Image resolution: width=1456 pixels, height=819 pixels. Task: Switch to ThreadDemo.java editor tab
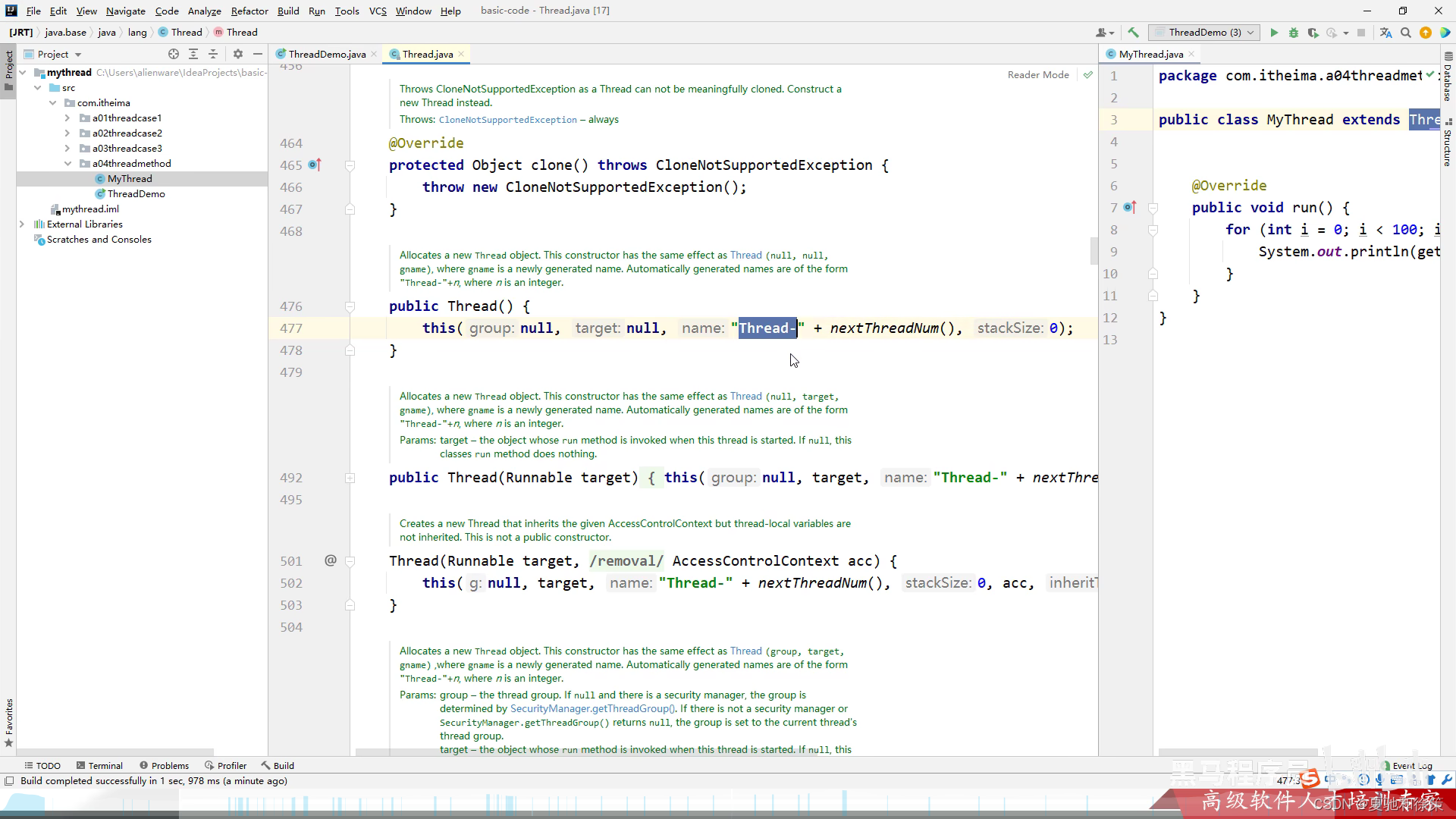tap(327, 54)
